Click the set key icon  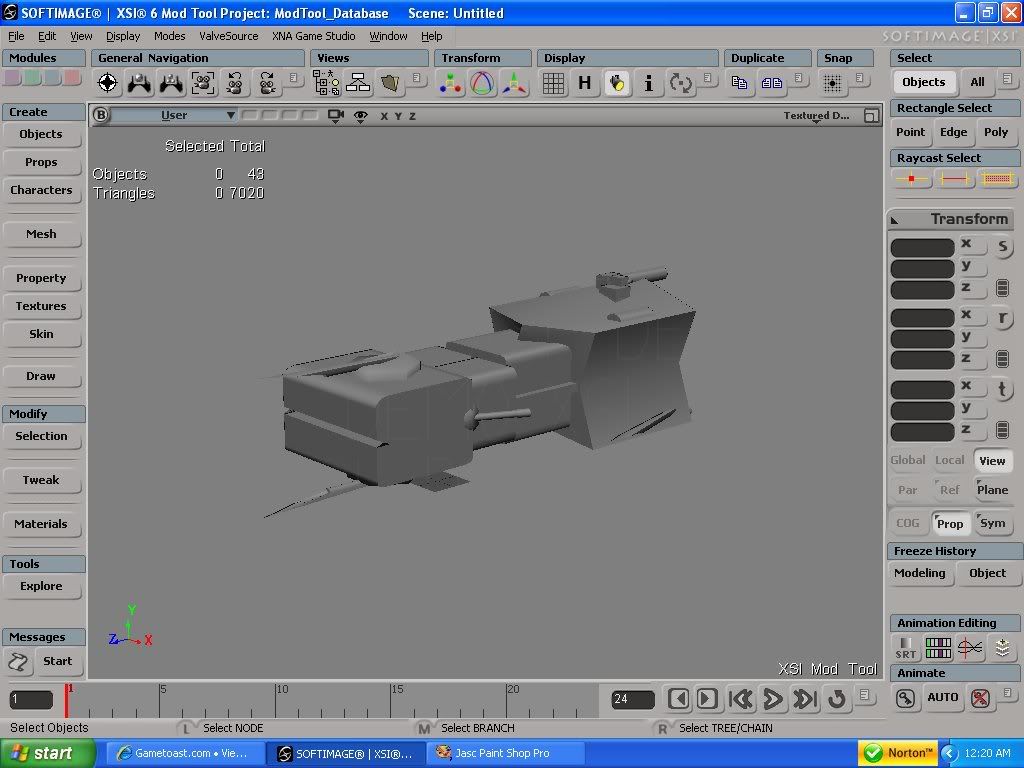coord(906,698)
